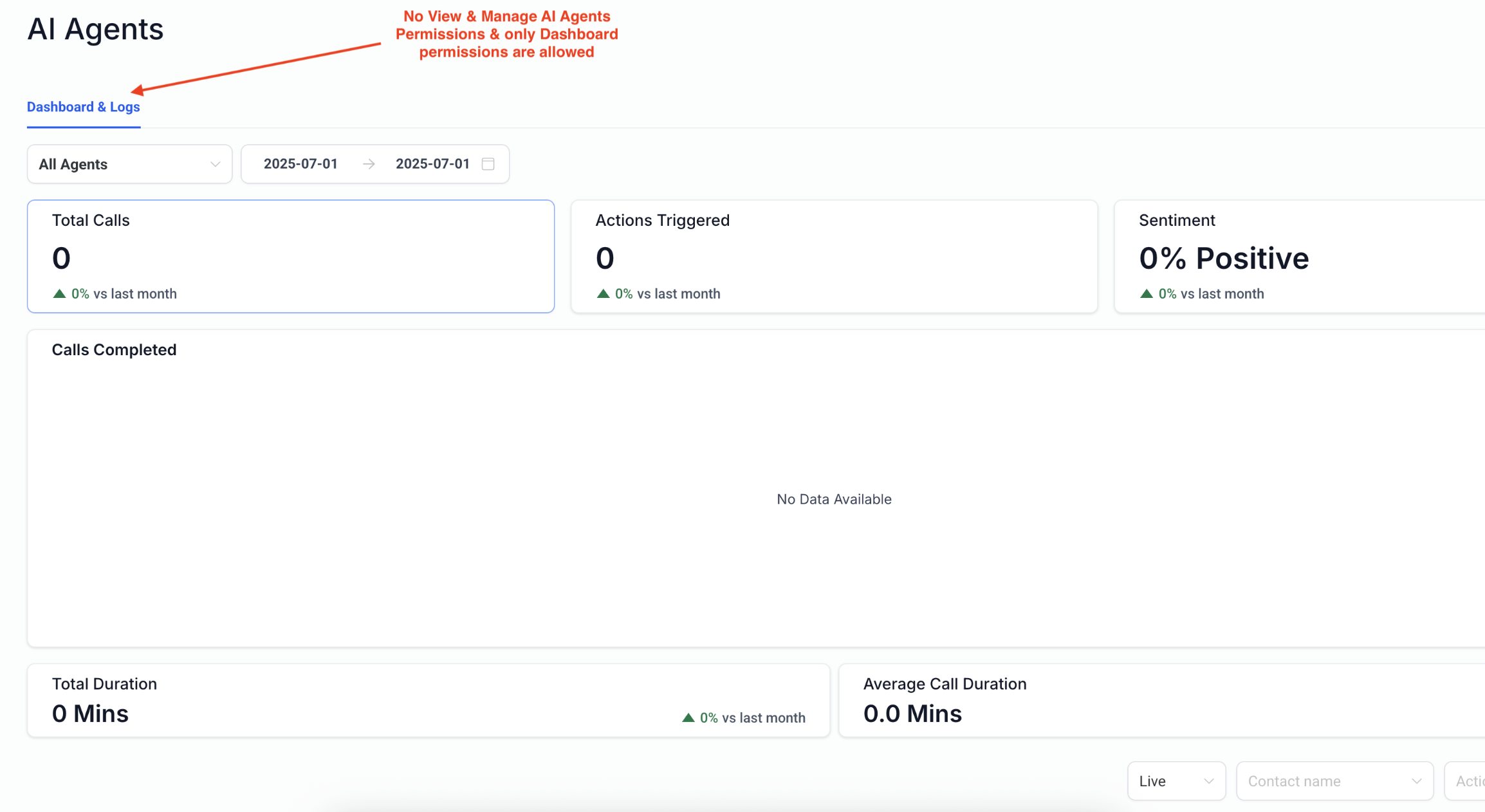The width and height of the screenshot is (1485, 812).
Task: Click the 0% Positive sentiment value
Action: [1224, 259]
